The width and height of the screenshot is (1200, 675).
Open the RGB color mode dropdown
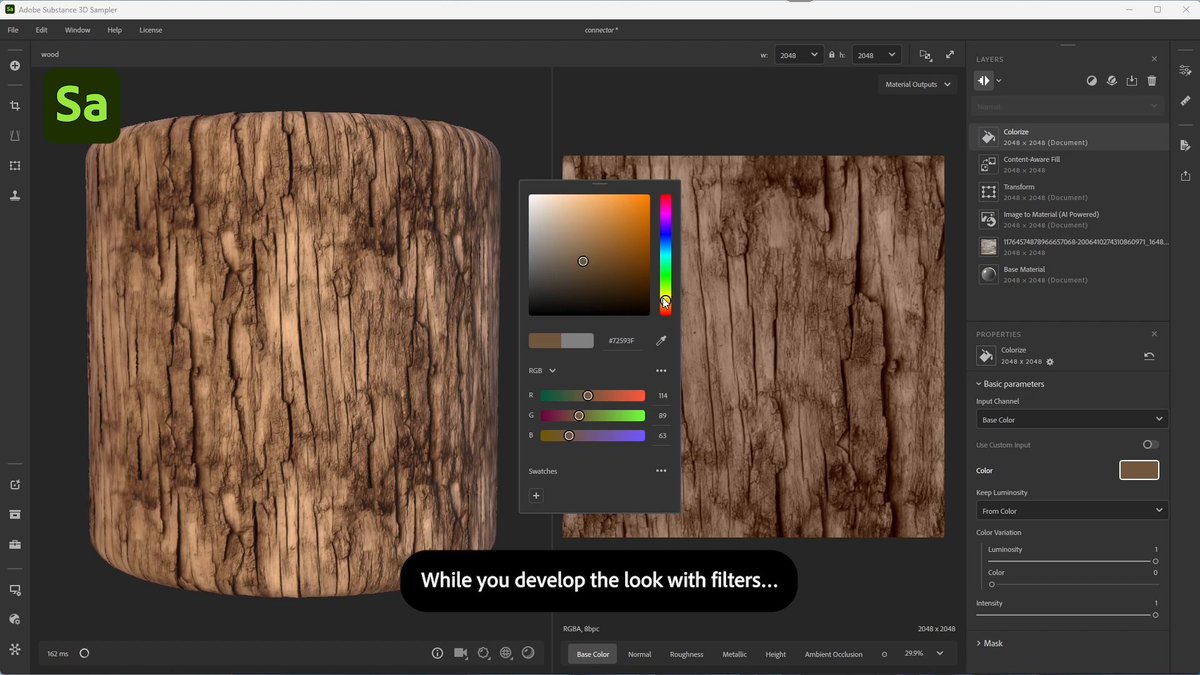pyautogui.click(x=542, y=370)
